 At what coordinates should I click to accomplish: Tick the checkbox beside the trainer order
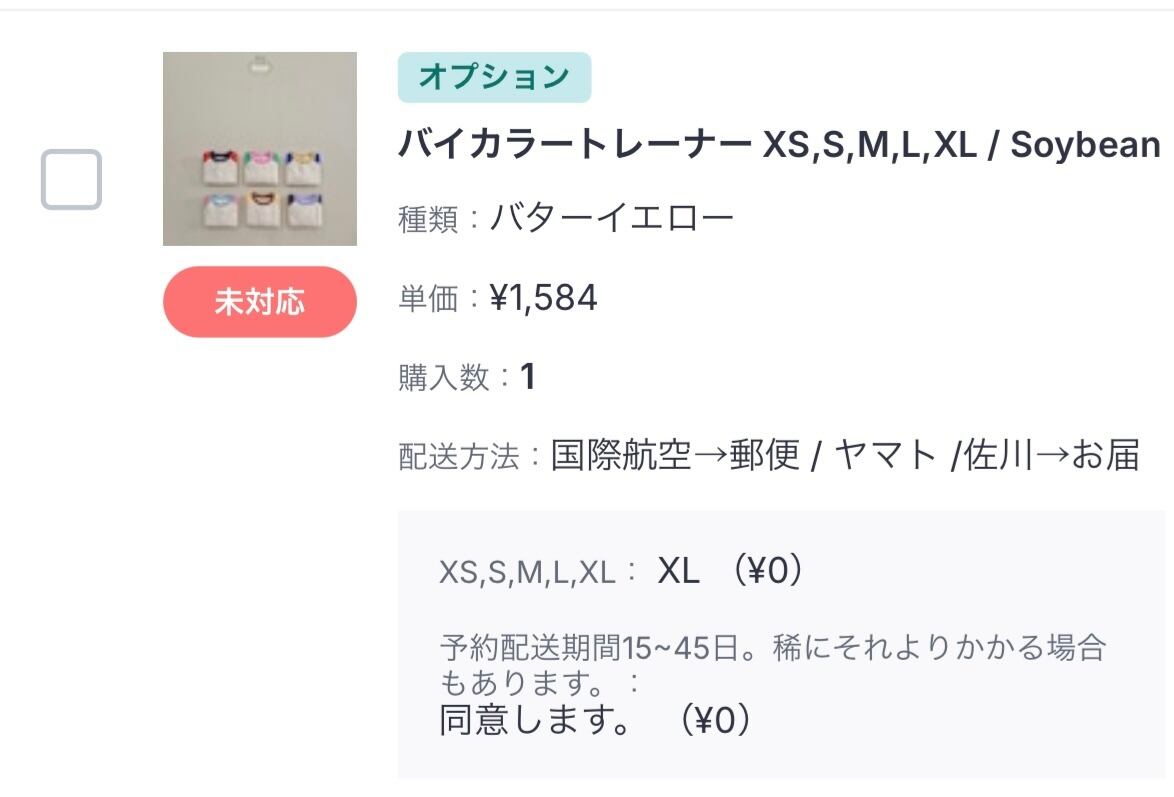[x=71, y=179]
